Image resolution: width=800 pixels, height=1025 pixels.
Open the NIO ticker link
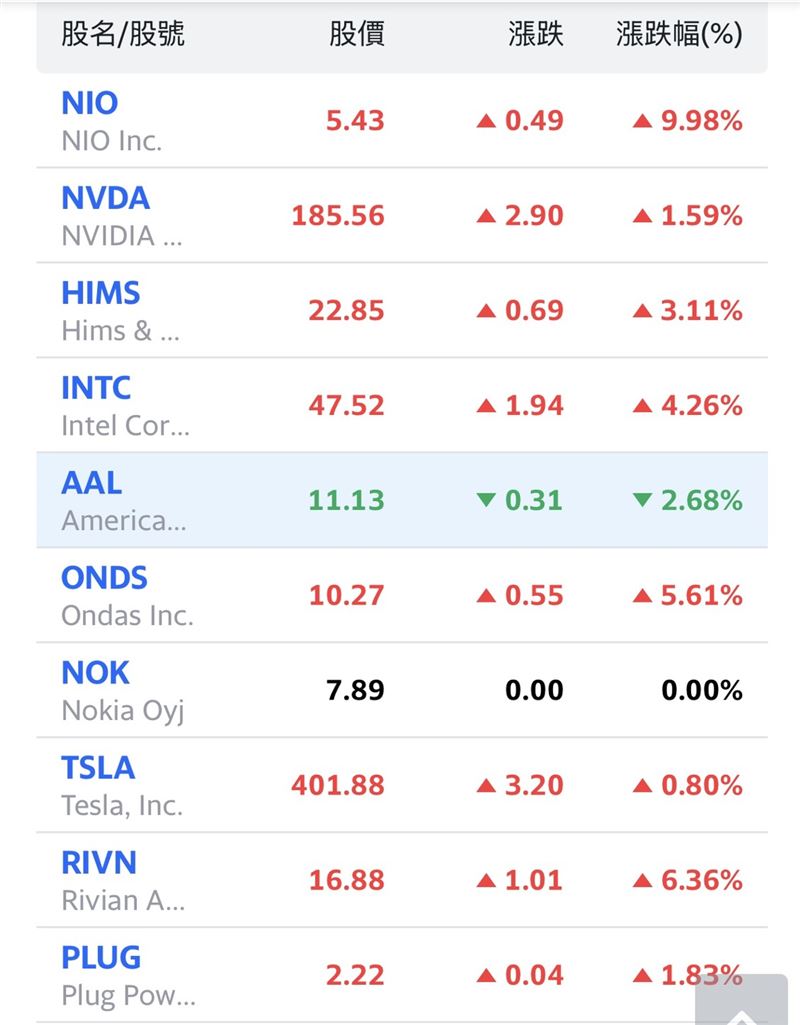[x=90, y=104]
